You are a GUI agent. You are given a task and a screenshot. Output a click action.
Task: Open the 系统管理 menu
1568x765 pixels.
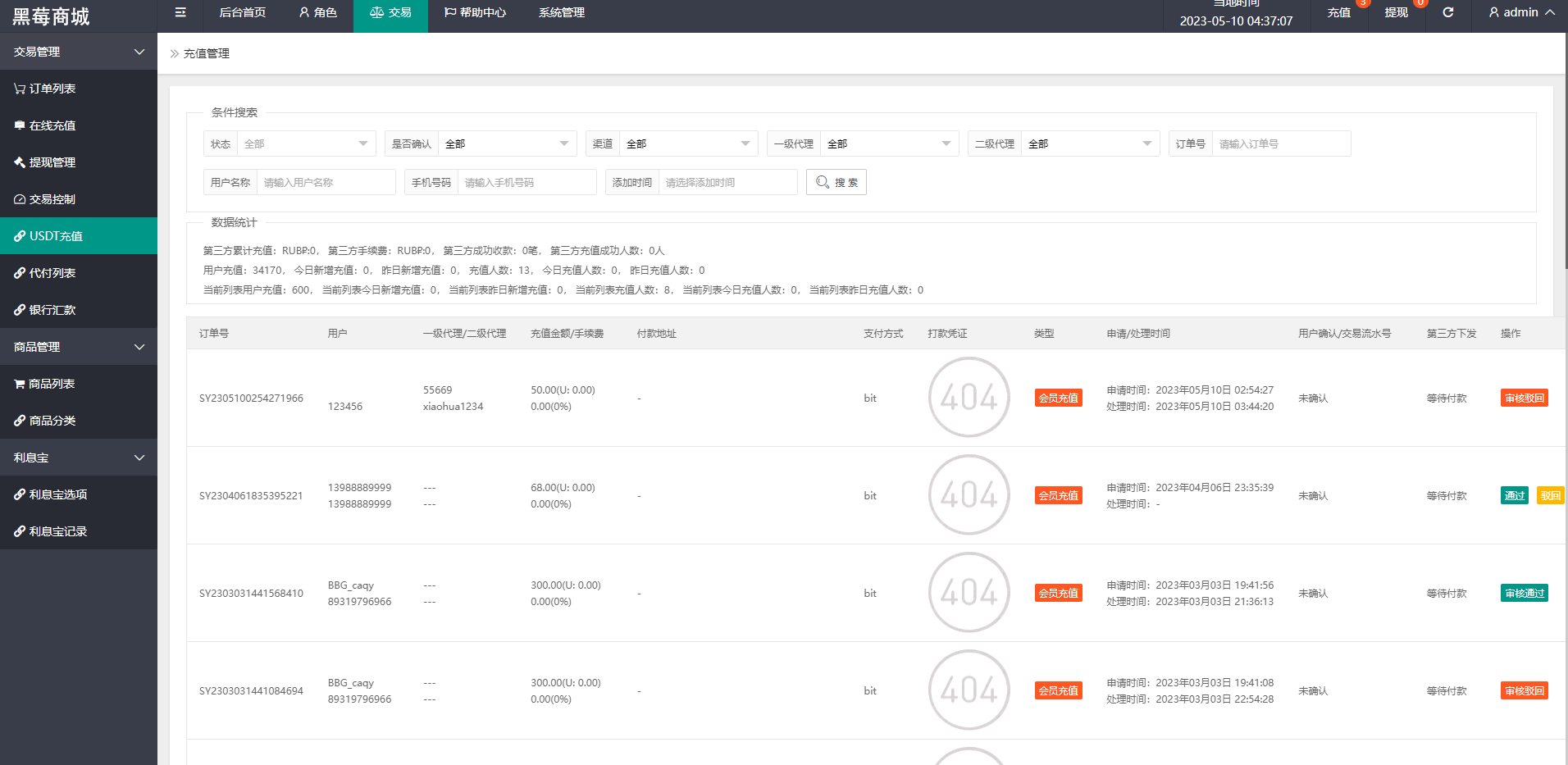[x=560, y=12]
